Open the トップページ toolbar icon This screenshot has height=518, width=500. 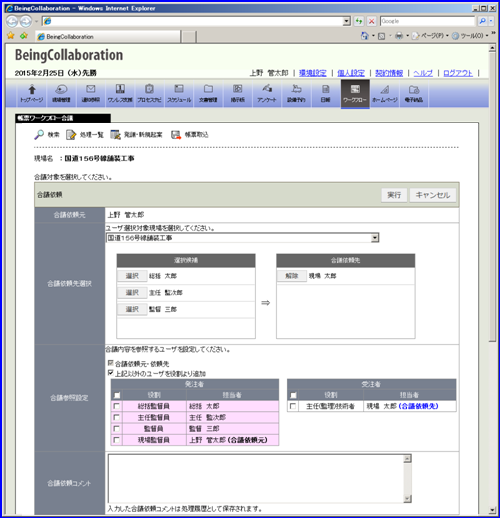pyautogui.click(x=32, y=94)
